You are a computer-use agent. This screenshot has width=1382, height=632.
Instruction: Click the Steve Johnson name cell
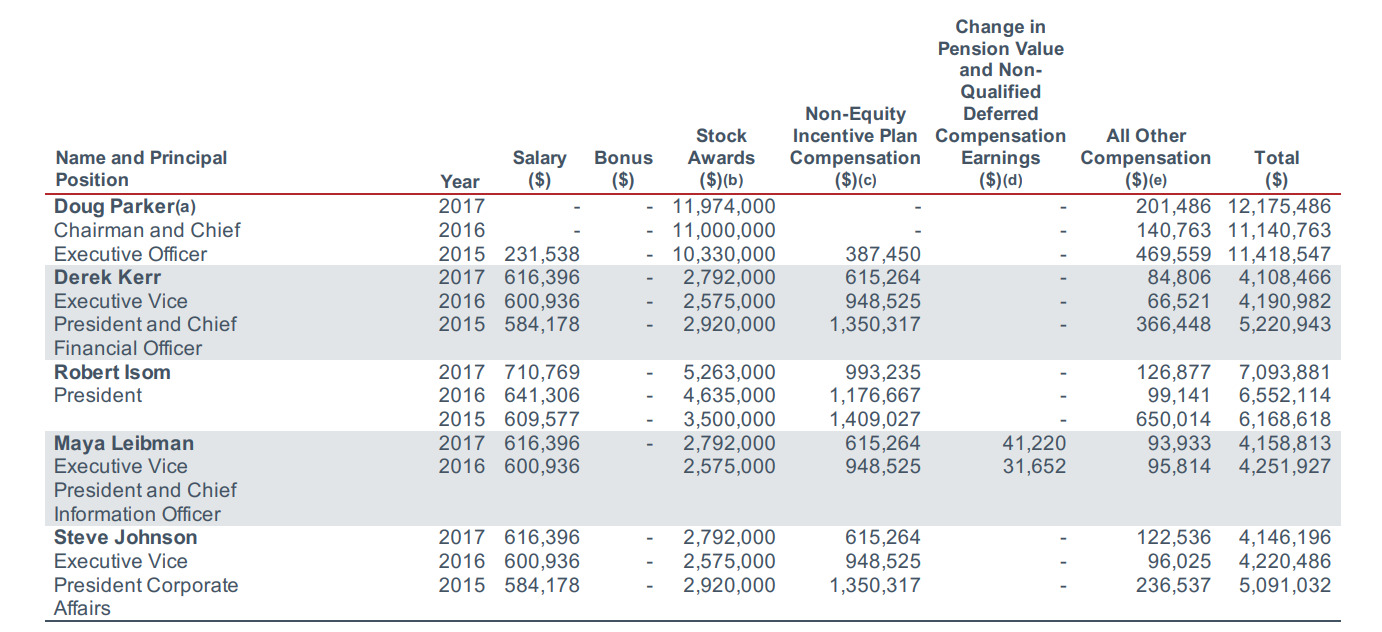tap(126, 538)
